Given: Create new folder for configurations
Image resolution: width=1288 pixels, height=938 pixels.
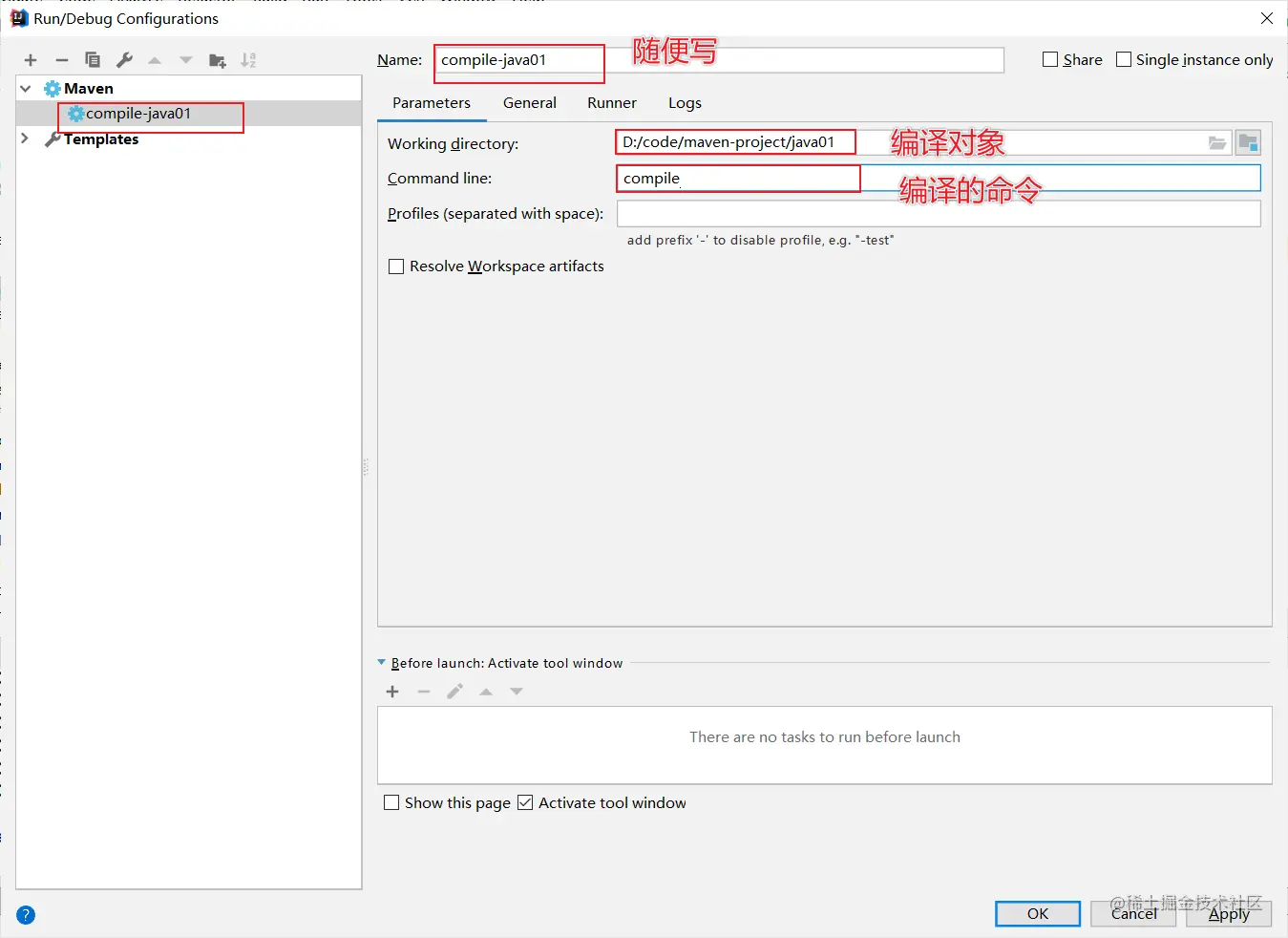Looking at the screenshot, I should click(218, 60).
